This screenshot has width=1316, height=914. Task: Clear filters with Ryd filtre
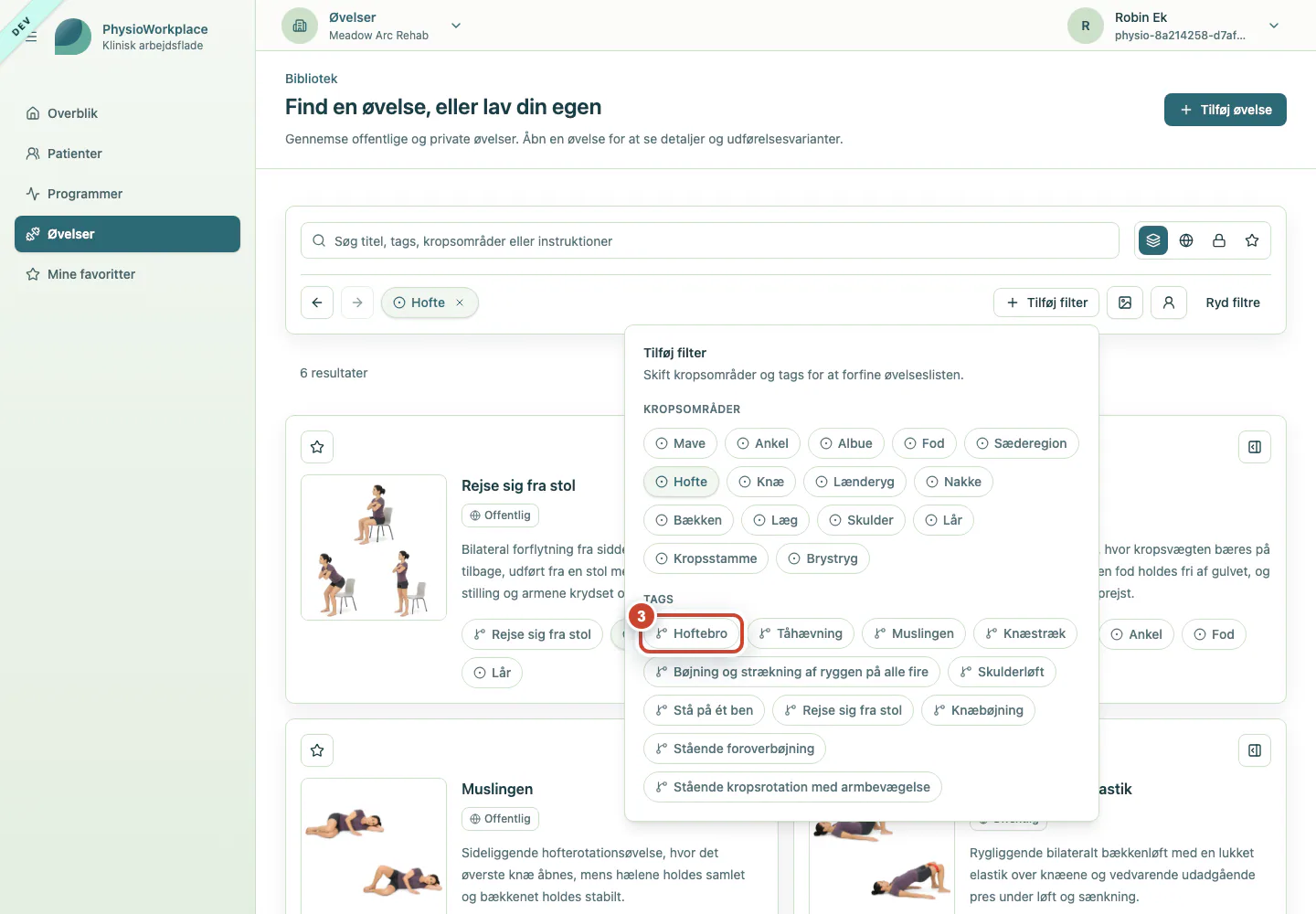click(x=1233, y=303)
